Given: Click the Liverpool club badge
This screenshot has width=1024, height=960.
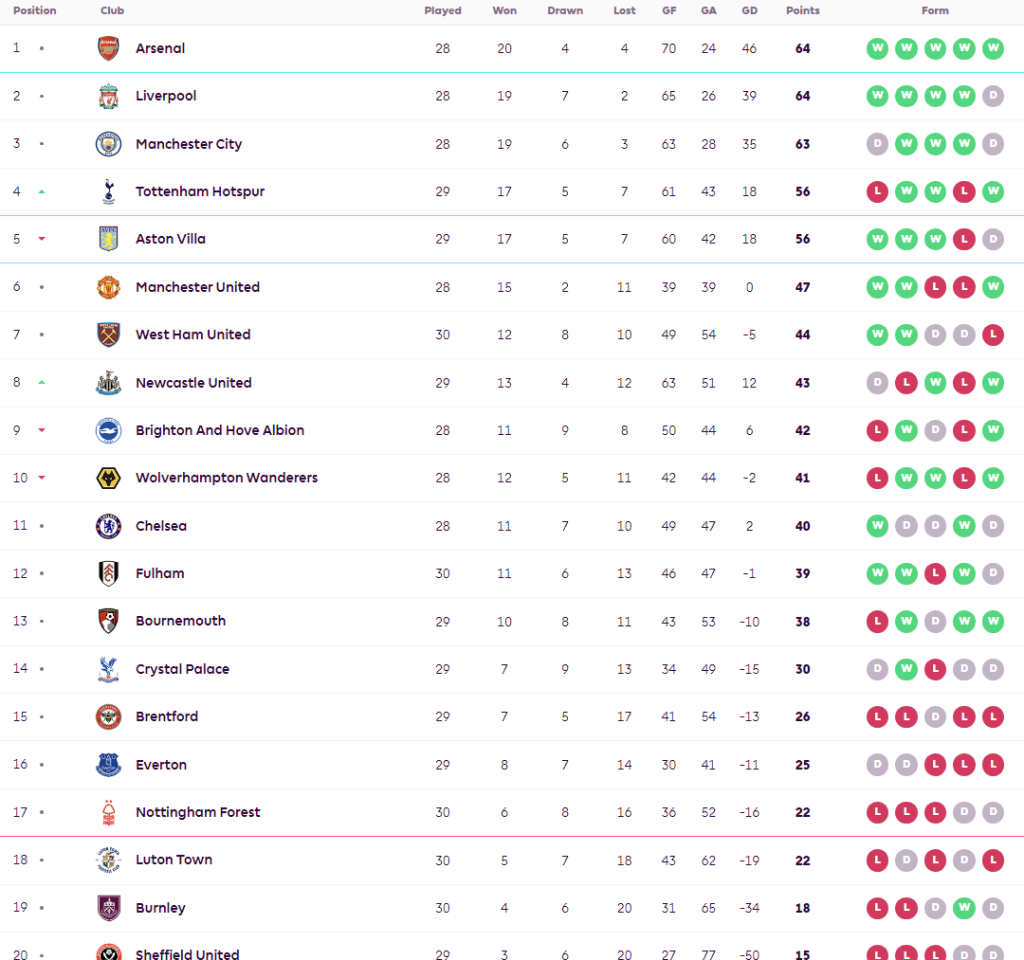Looking at the screenshot, I should (x=108, y=96).
